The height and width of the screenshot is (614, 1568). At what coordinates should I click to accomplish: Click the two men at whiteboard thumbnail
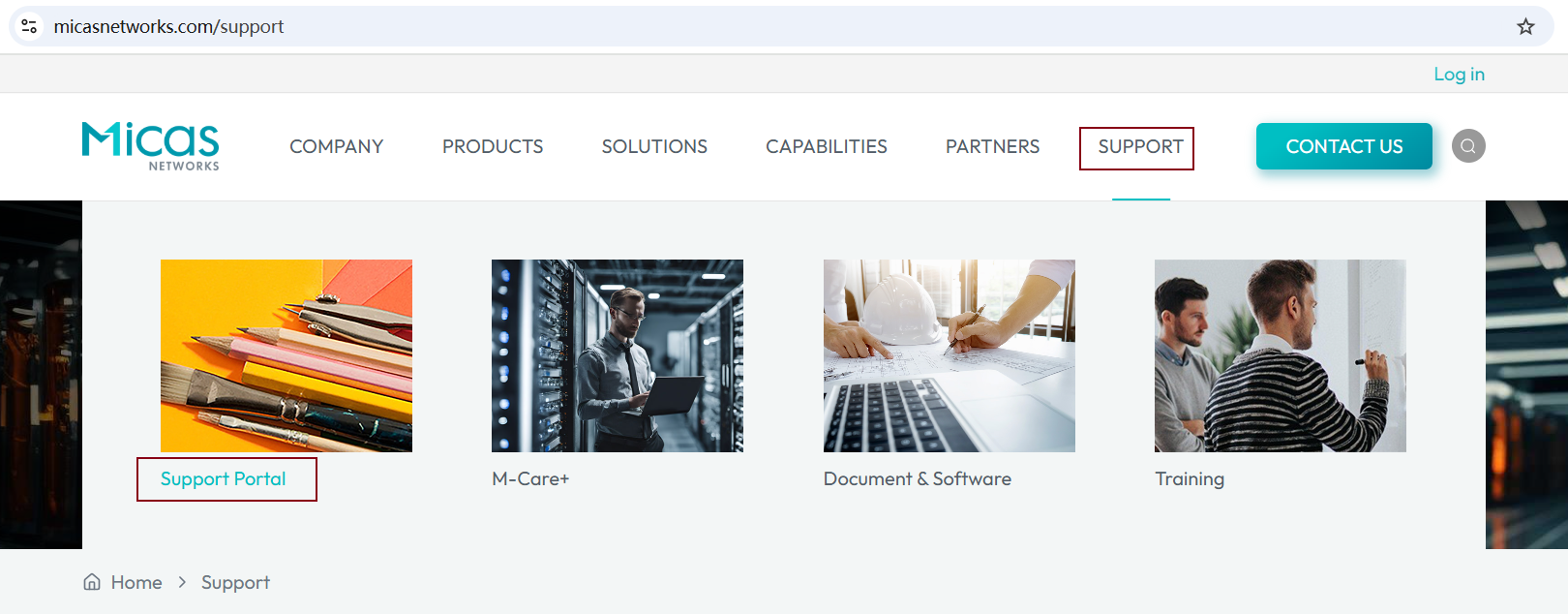(1281, 355)
